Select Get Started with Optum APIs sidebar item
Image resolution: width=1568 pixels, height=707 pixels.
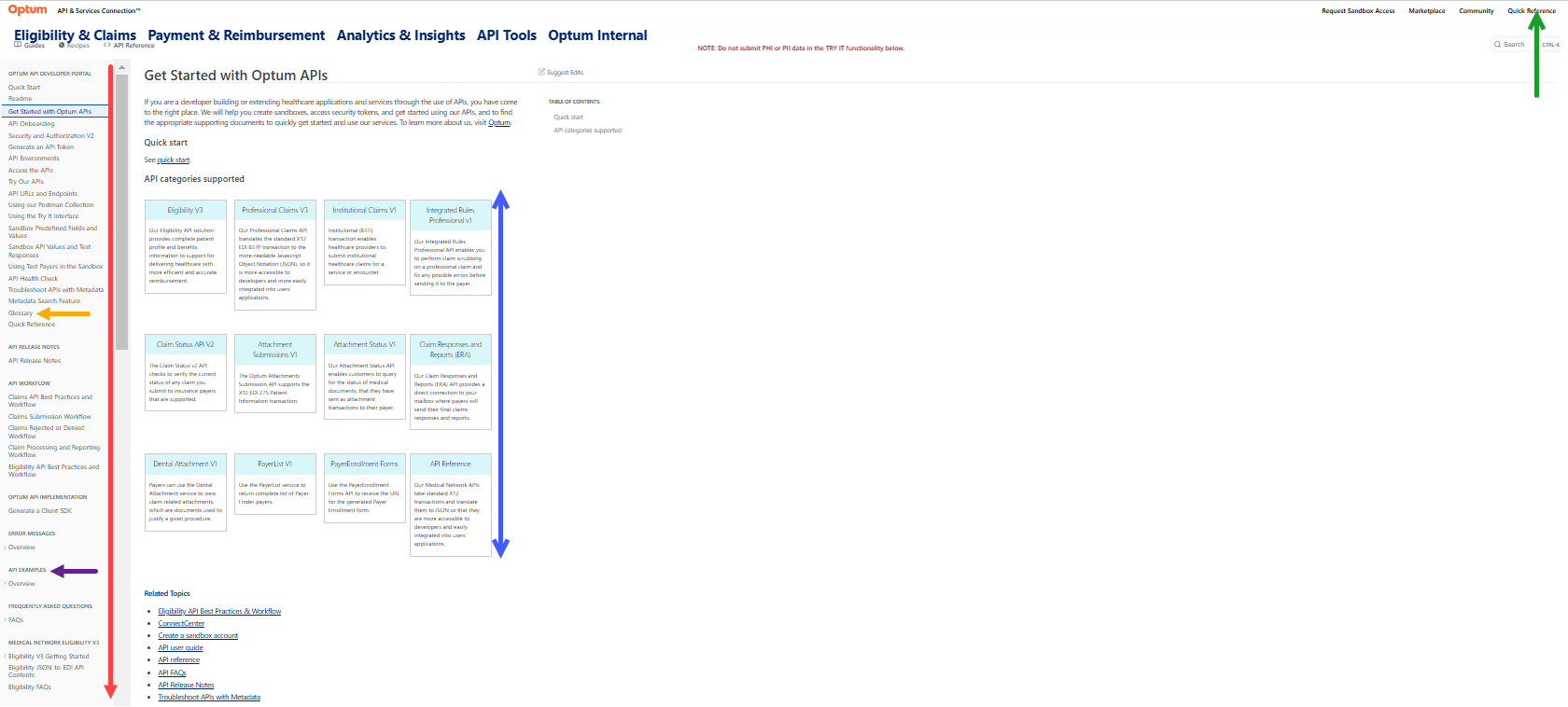click(54, 112)
